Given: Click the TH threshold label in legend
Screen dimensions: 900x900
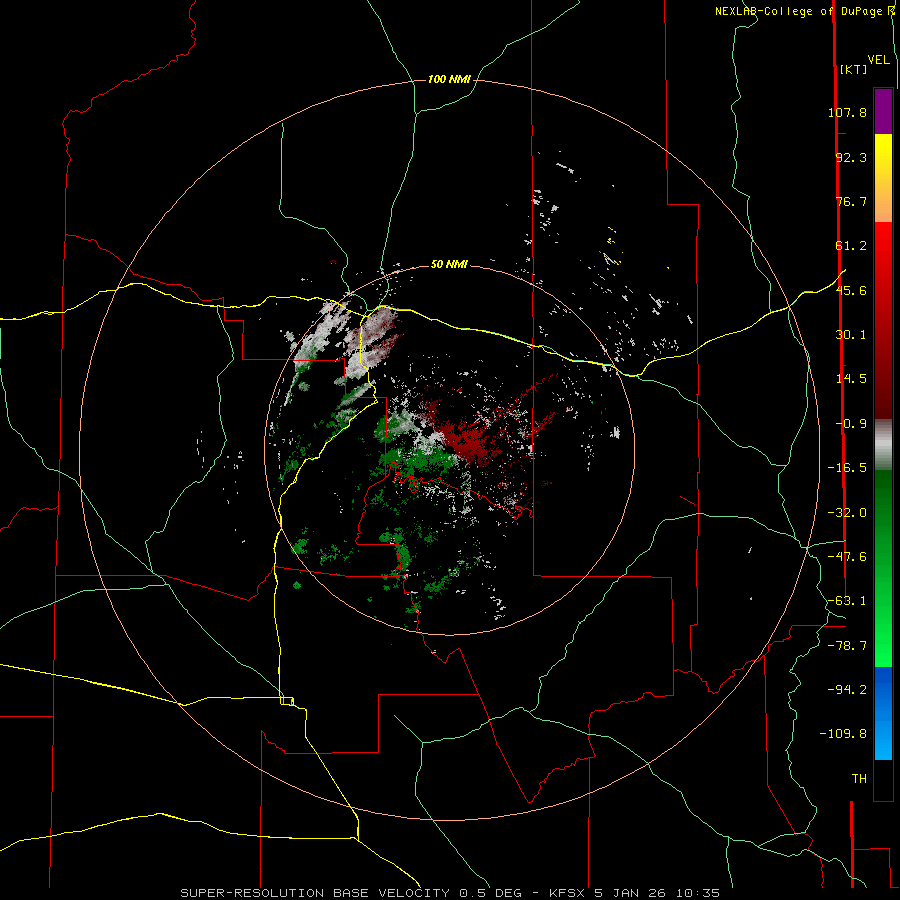Looking at the screenshot, I should 859,779.
